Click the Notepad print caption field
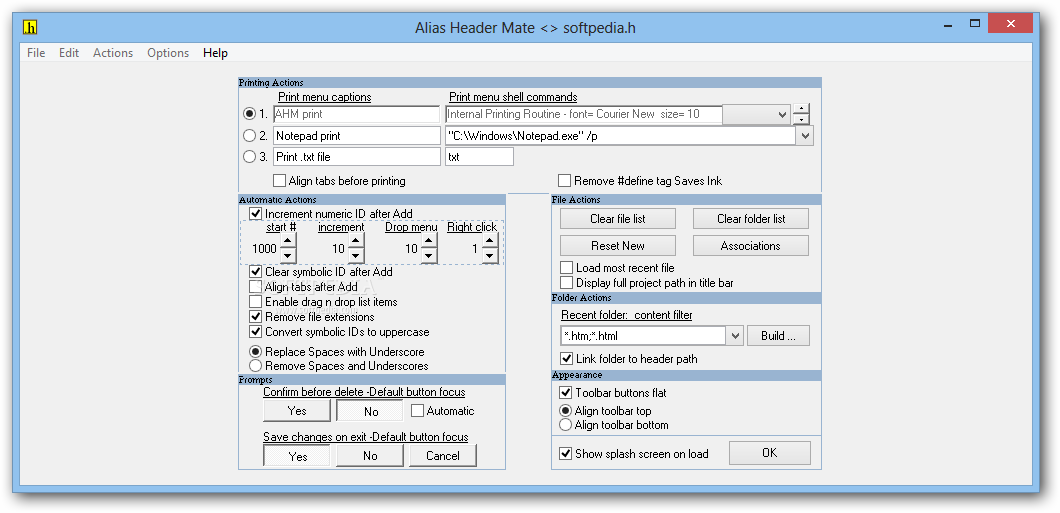Viewport: 1060px width, 513px height. 356,136
